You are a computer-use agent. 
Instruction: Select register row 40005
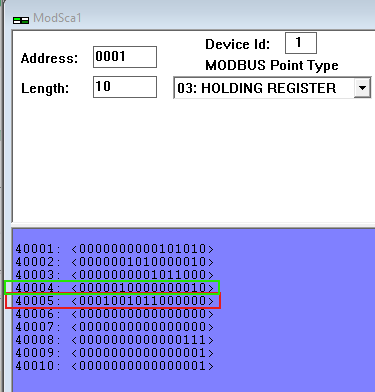click(114, 301)
